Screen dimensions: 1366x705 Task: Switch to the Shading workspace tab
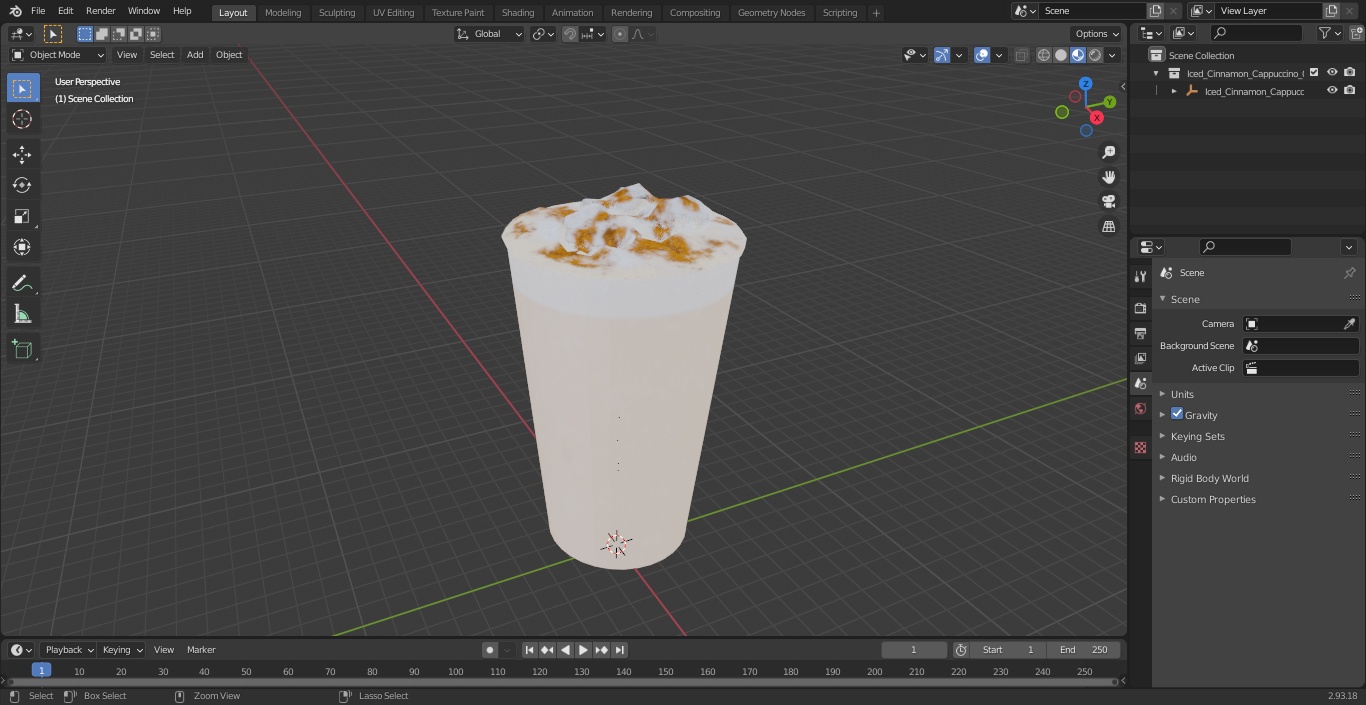(518, 13)
